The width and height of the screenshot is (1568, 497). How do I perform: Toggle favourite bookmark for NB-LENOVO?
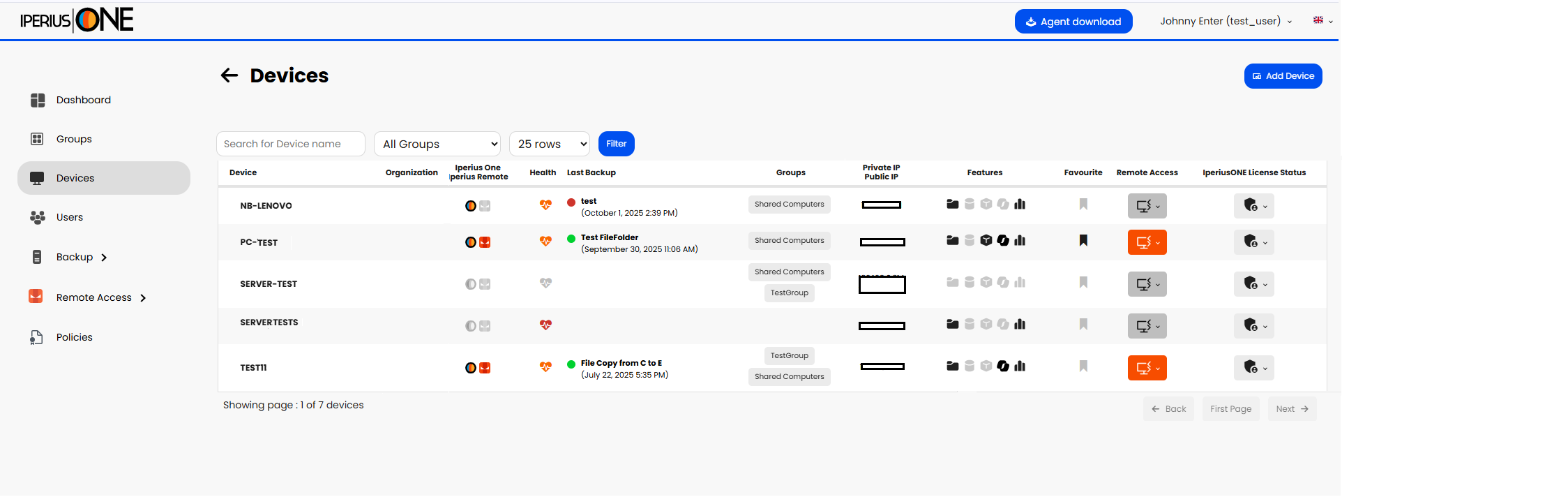[1083, 204]
